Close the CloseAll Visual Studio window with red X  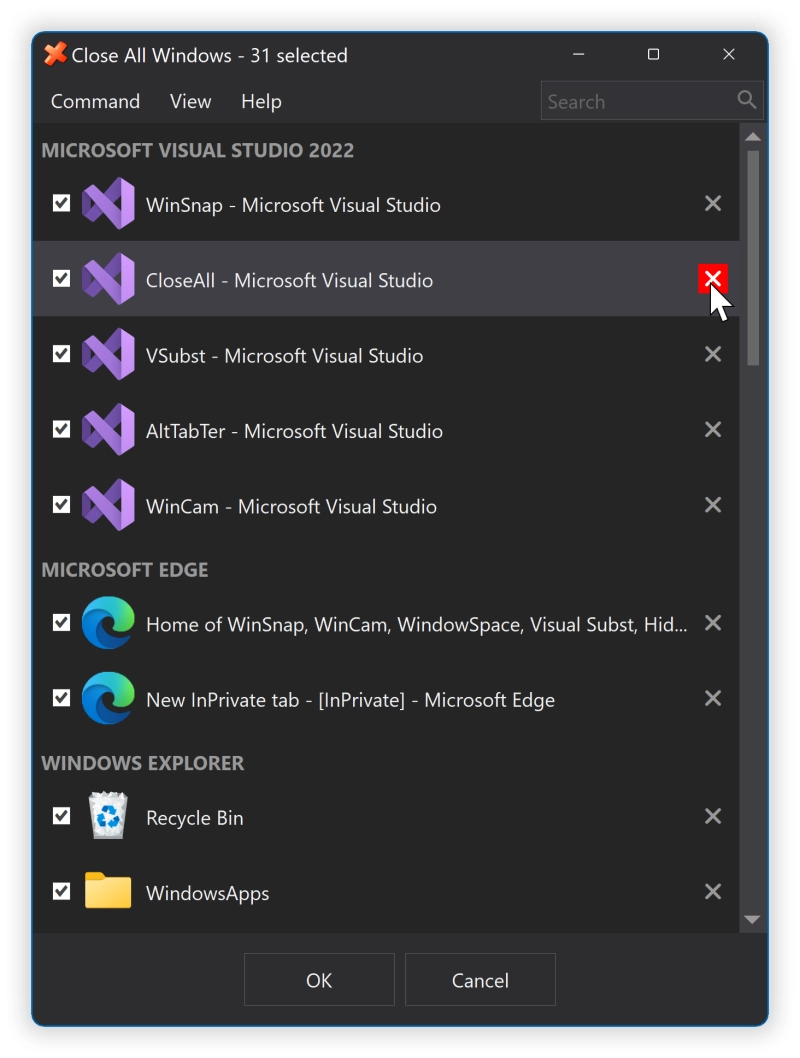(713, 279)
